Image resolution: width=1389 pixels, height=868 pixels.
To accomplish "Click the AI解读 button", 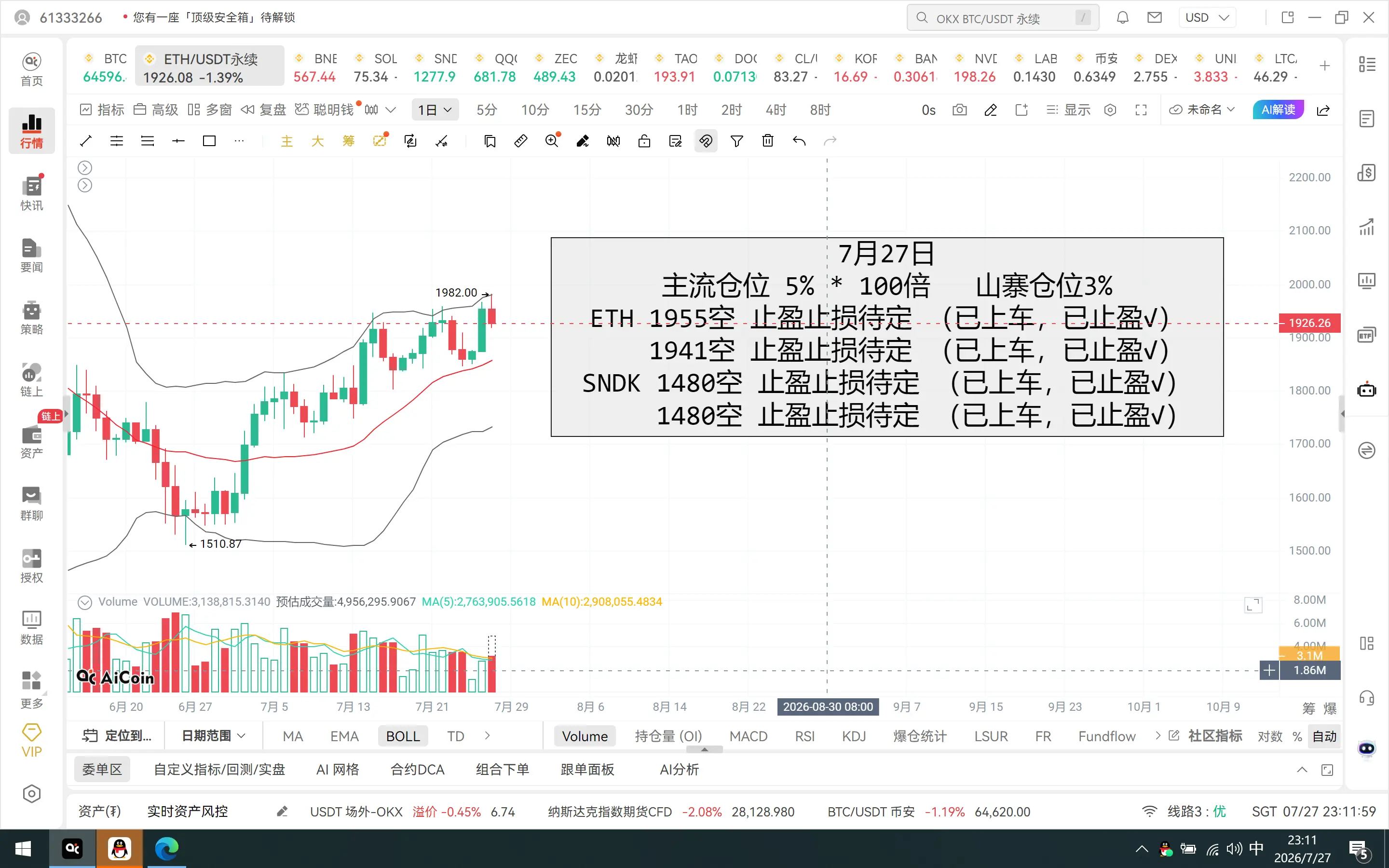I will (1278, 109).
